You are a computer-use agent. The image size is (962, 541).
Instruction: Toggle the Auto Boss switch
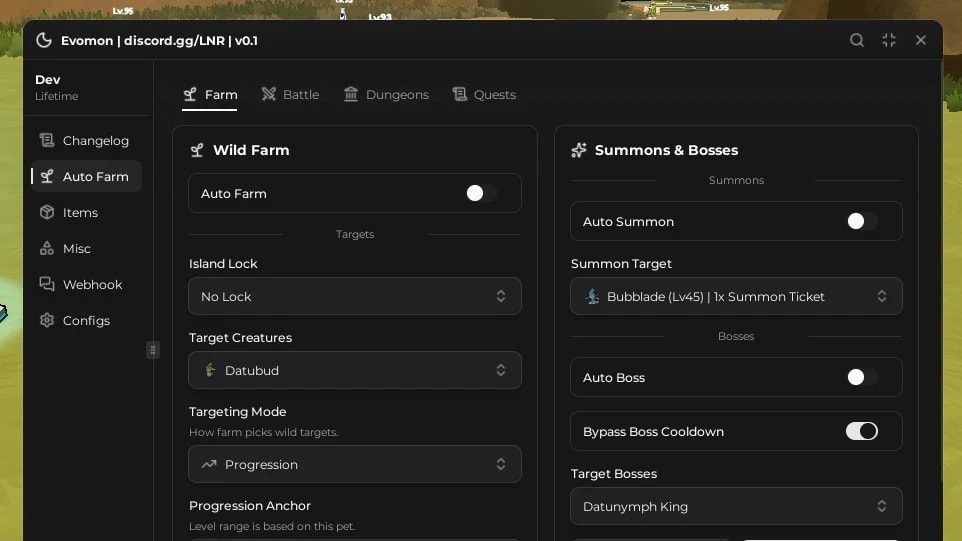pos(862,377)
